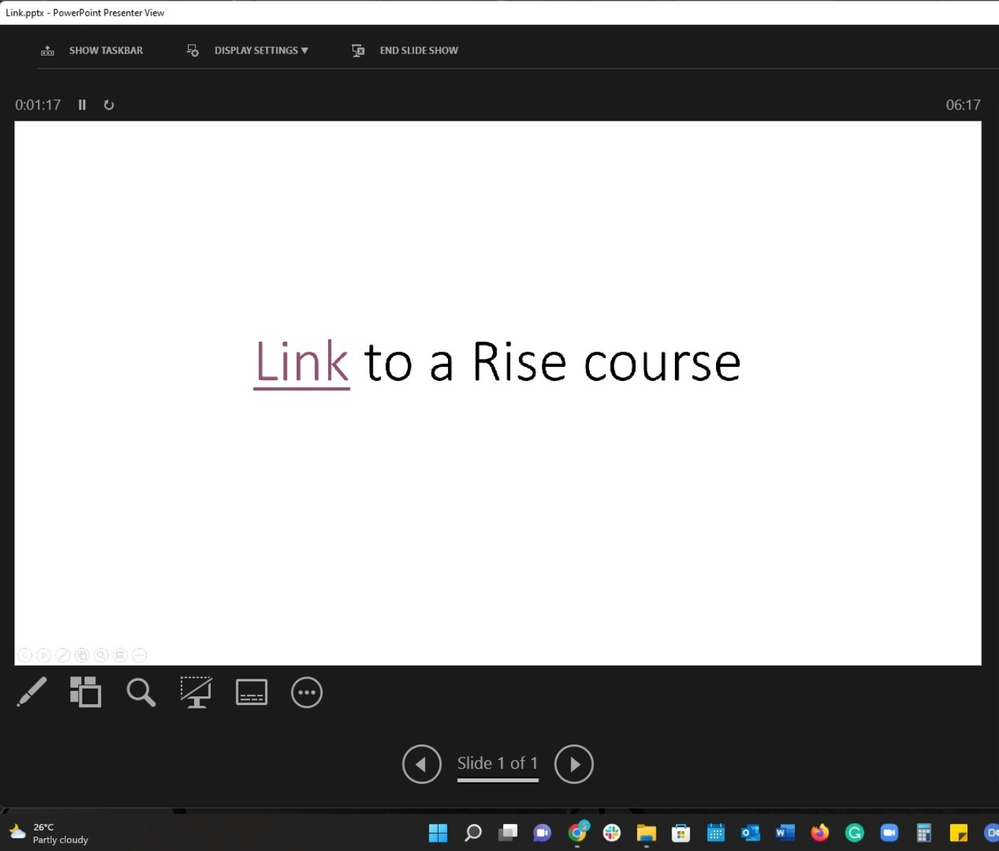Click End Slide Show
The image size is (999, 851).
tap(405, 50)
